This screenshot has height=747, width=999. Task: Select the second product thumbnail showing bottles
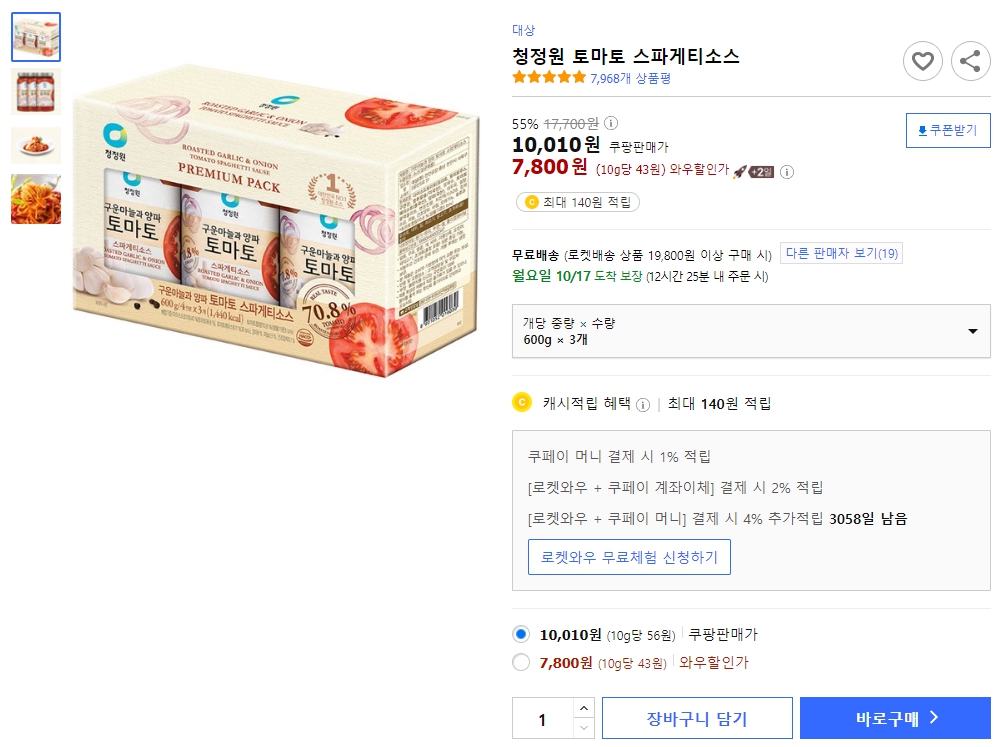[35, 91]
